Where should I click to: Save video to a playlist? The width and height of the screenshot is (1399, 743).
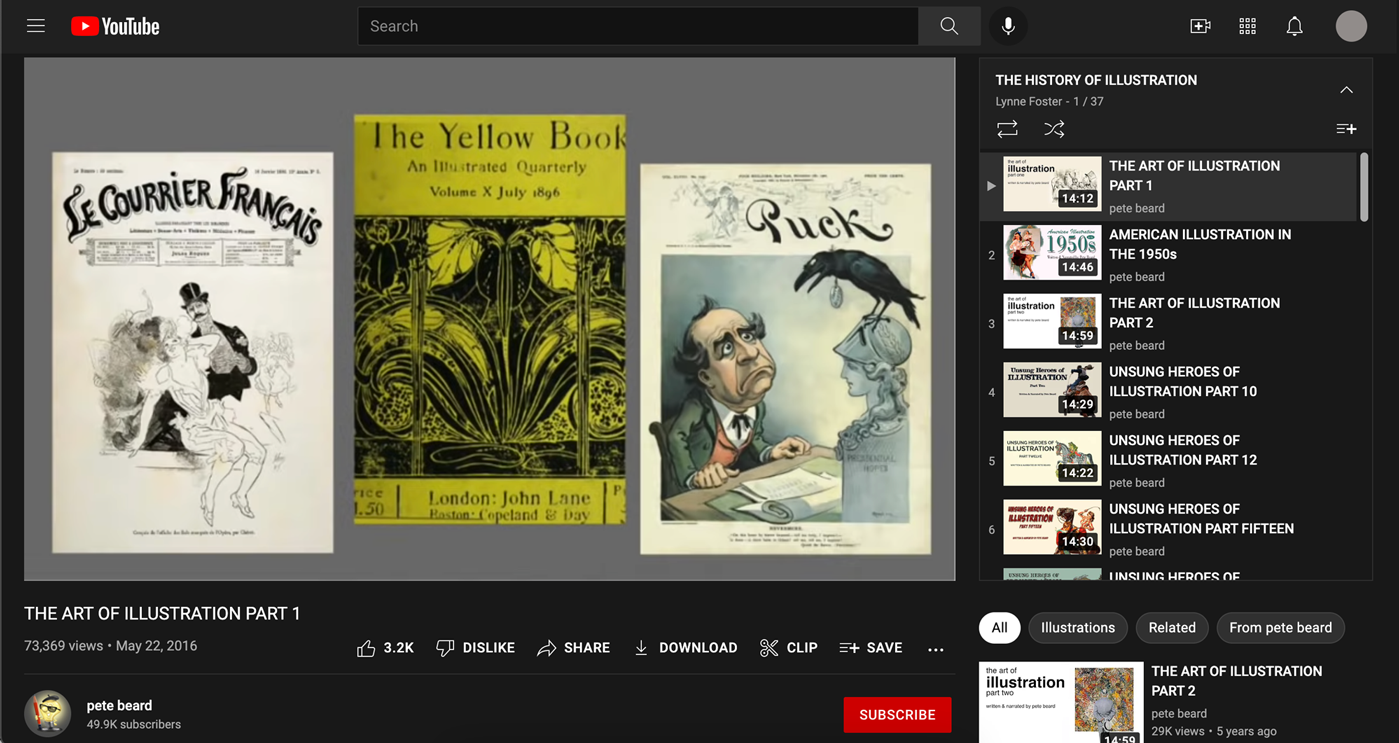click(870, 648)
